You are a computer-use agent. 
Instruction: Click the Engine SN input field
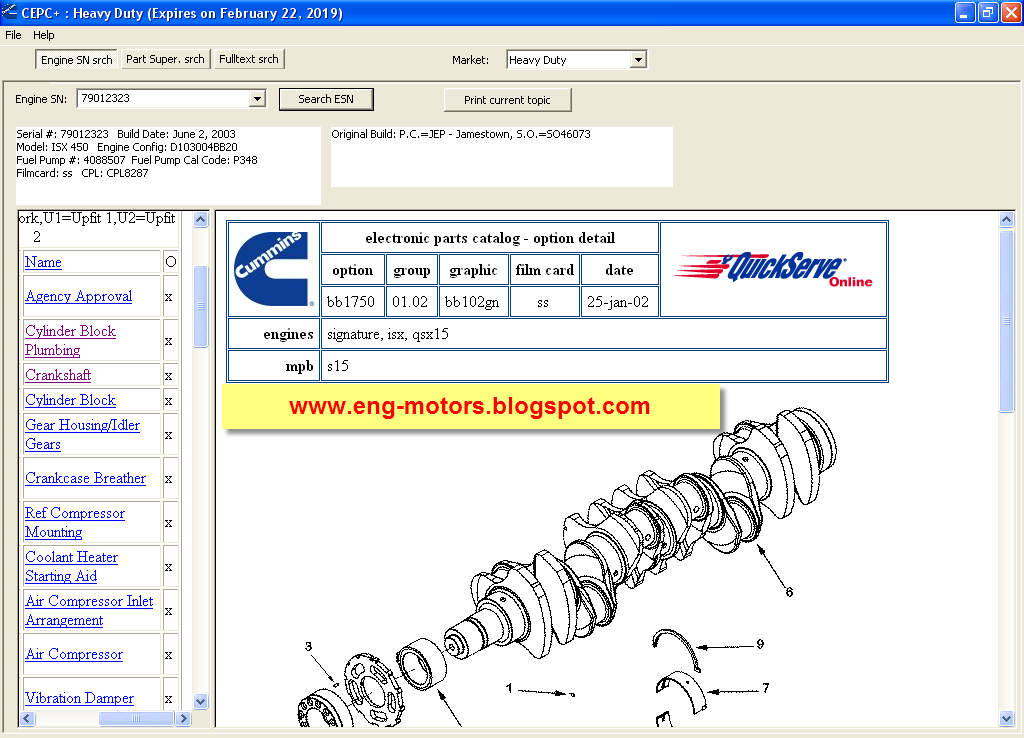164,99
